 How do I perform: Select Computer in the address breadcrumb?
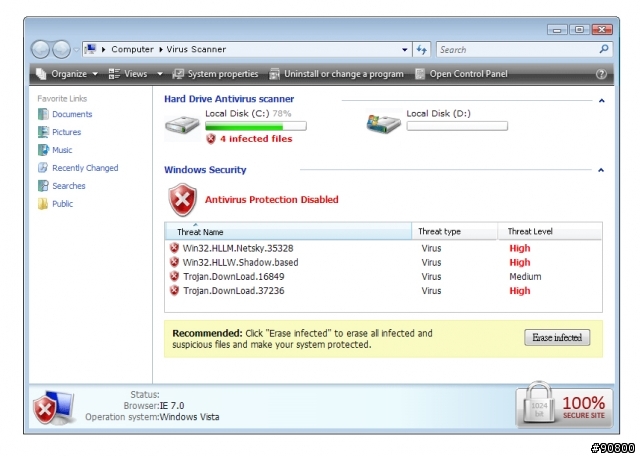(132, 49)
